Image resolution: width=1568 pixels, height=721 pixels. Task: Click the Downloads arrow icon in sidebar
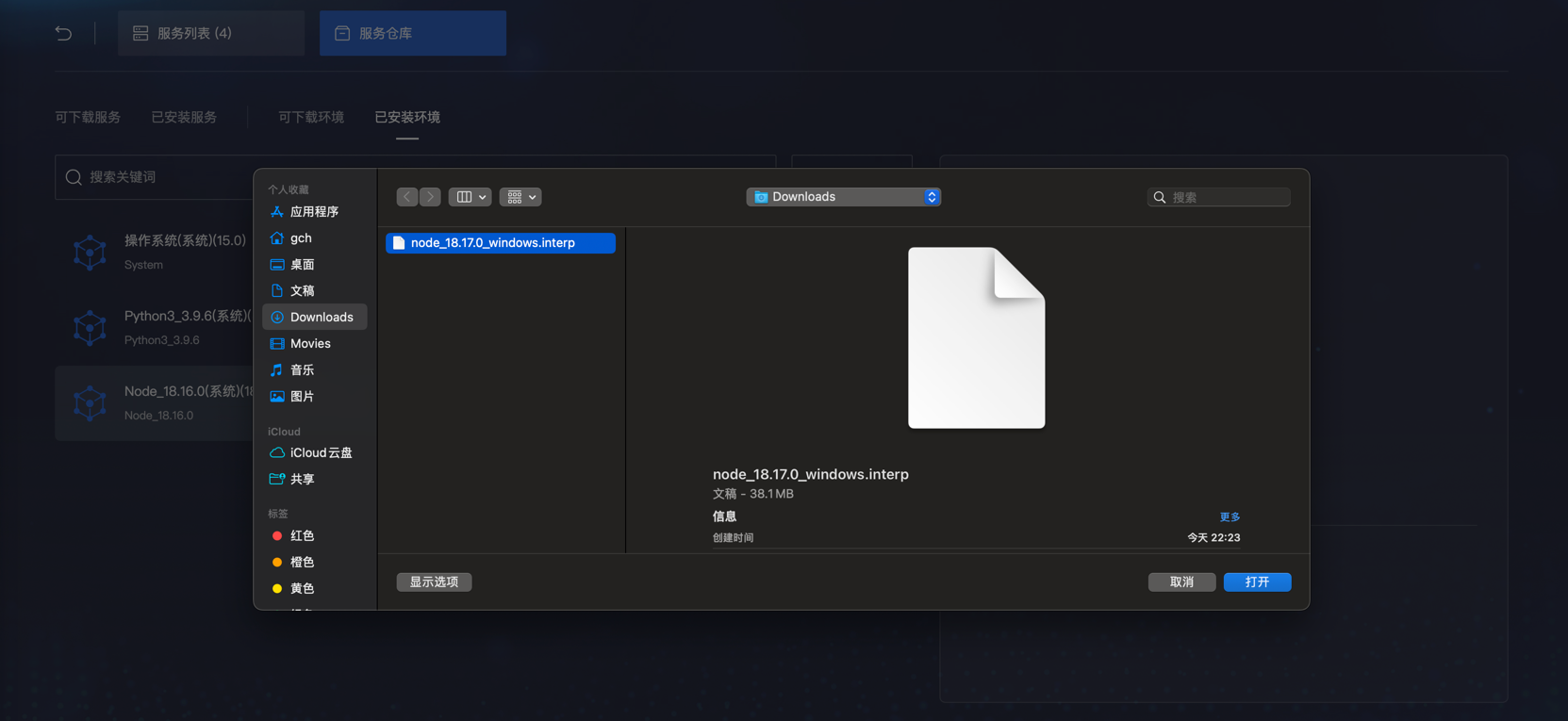(277, 318)
